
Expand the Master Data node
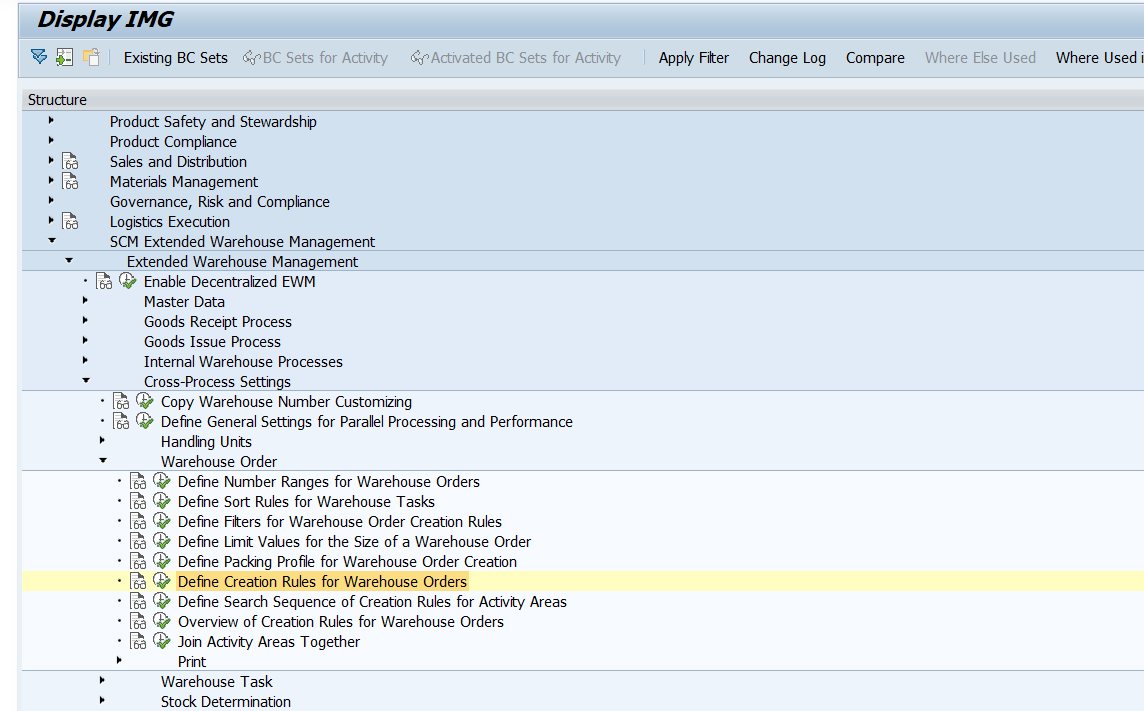pos(85,301)
